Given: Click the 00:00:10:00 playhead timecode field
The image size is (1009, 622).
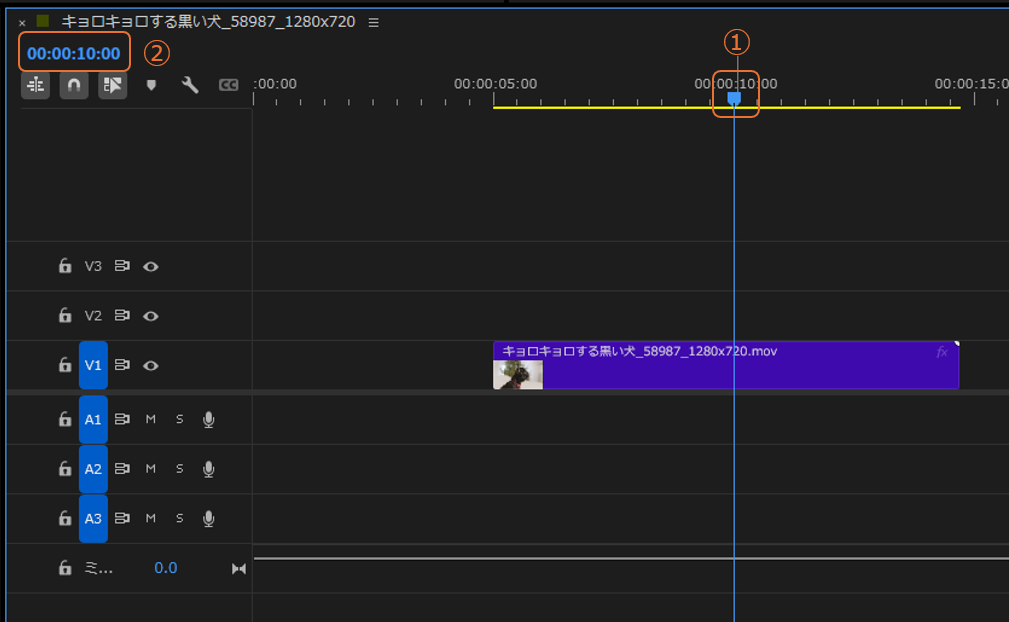Looking at the screenshot, I should point(74,53).
